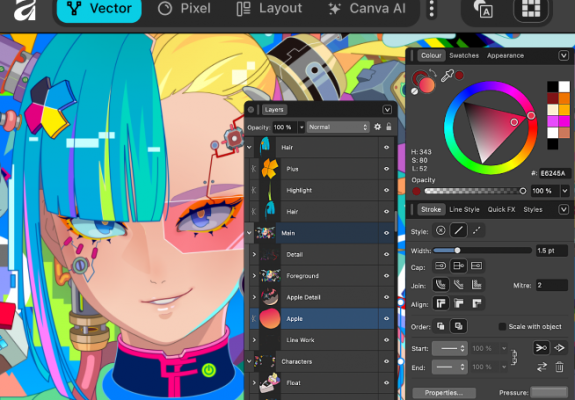The width and height of the screenshot is (575, 400).
Task: Toggle visibility of Apple layer
Action: click(x=387, y=319)
